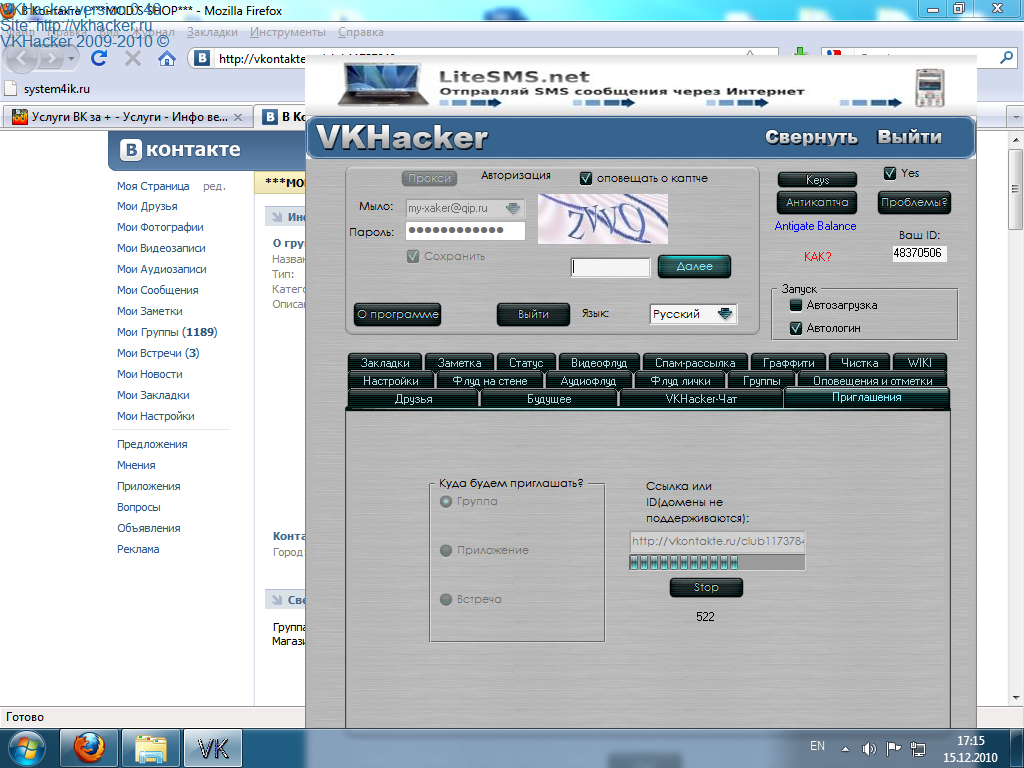Click the VKontakte logo in page header
The height and width of the screenshot is (768, 1024).
(180, 150)
